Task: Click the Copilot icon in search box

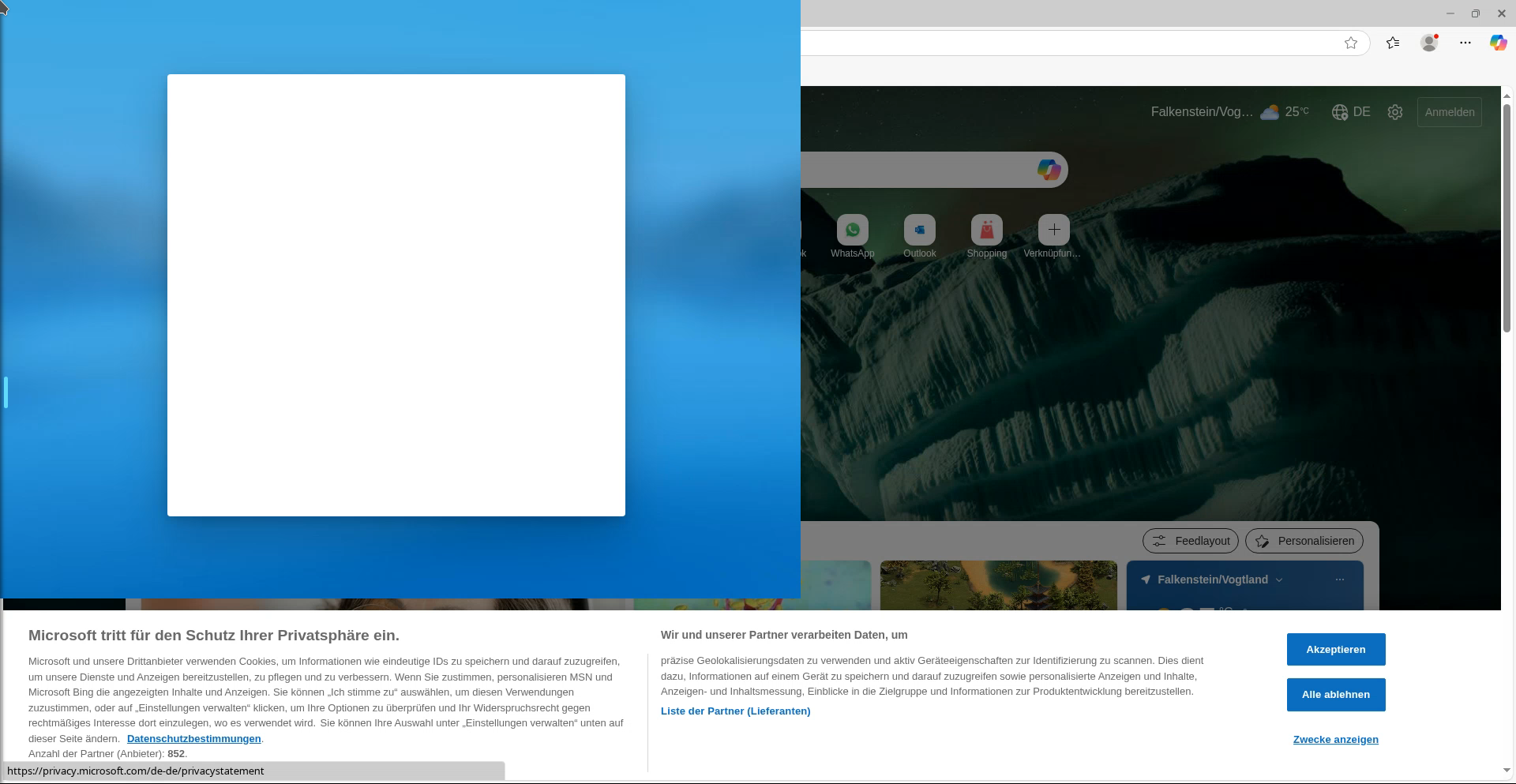Action: [1049, 170]
